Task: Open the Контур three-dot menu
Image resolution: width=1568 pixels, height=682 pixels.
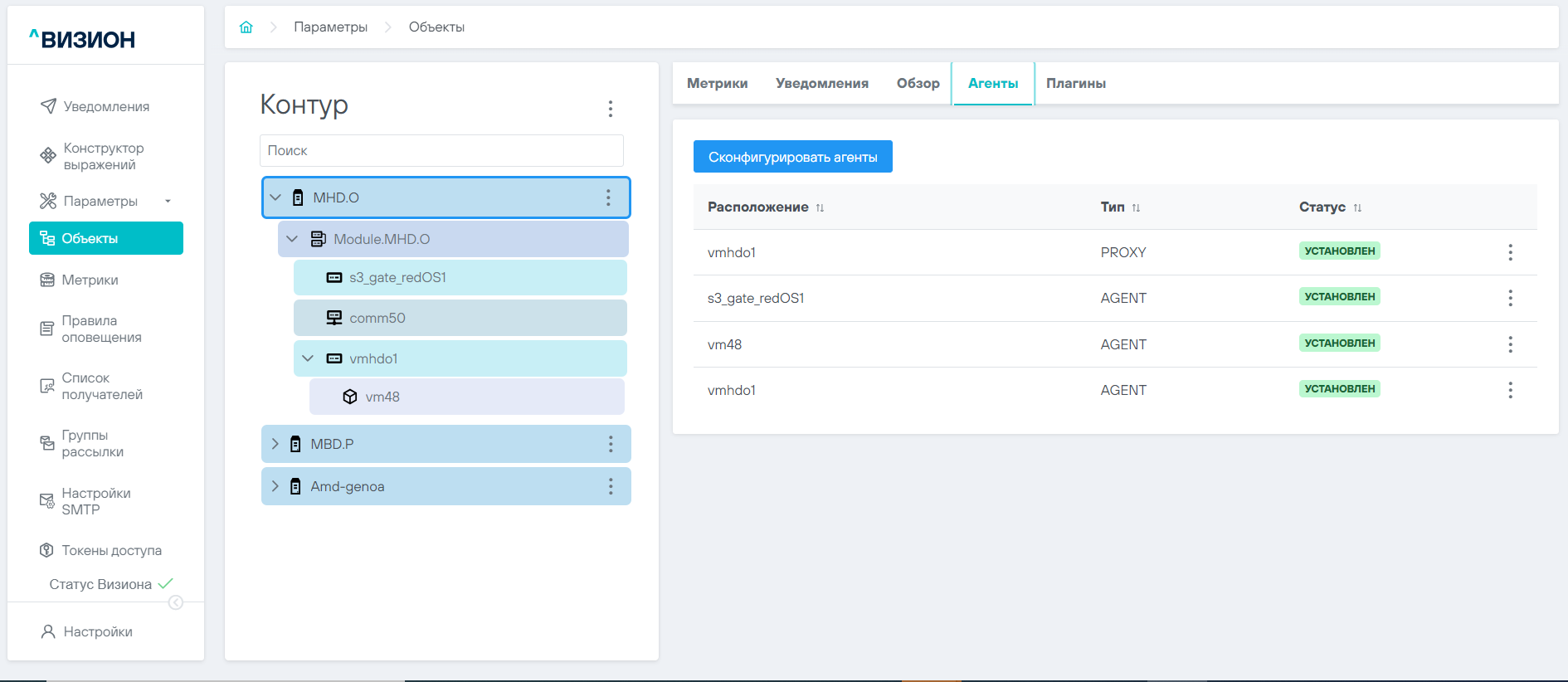Action: tap(611, 109)
